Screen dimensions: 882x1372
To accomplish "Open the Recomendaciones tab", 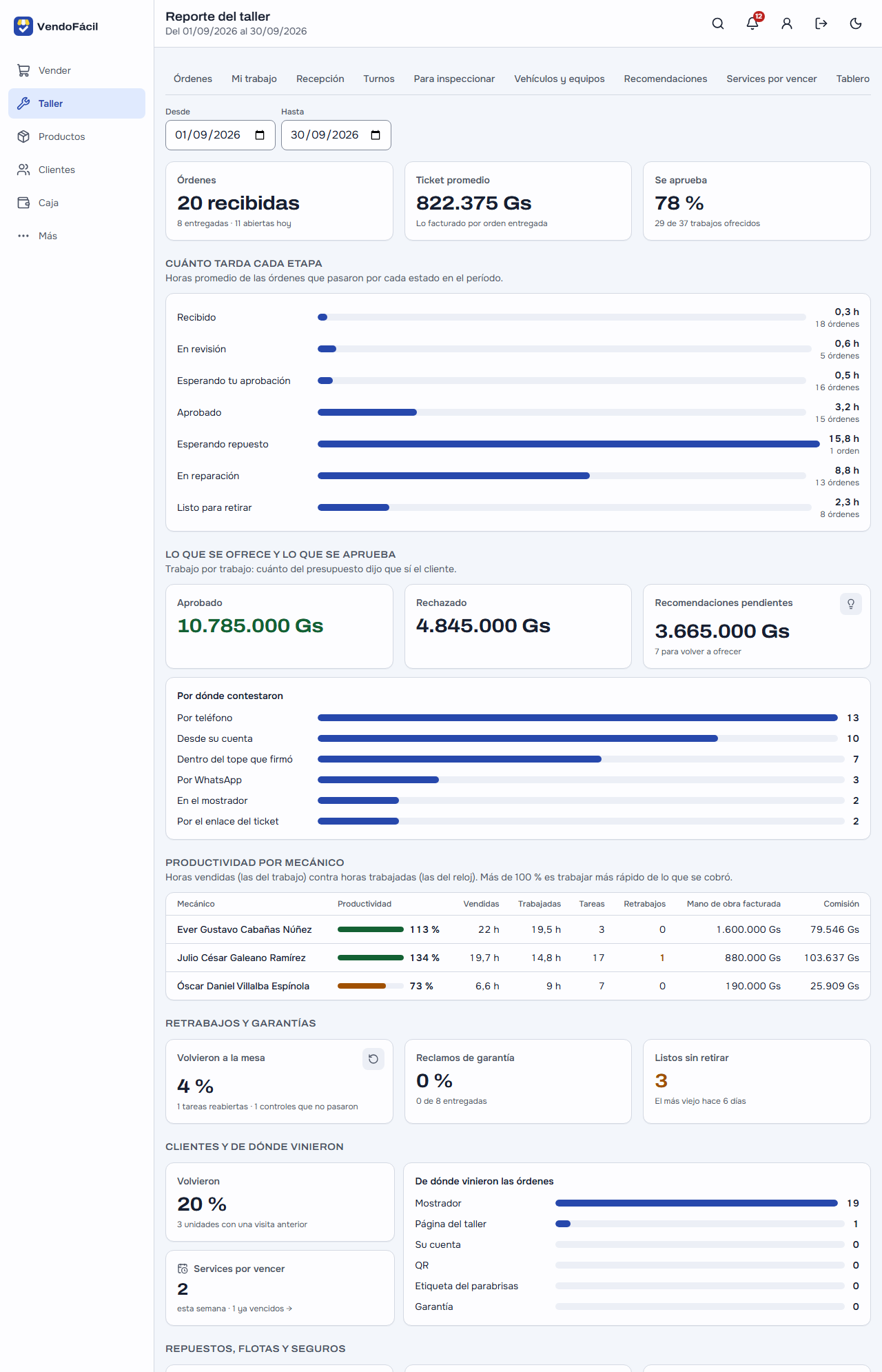I will [x=666, y=79].
